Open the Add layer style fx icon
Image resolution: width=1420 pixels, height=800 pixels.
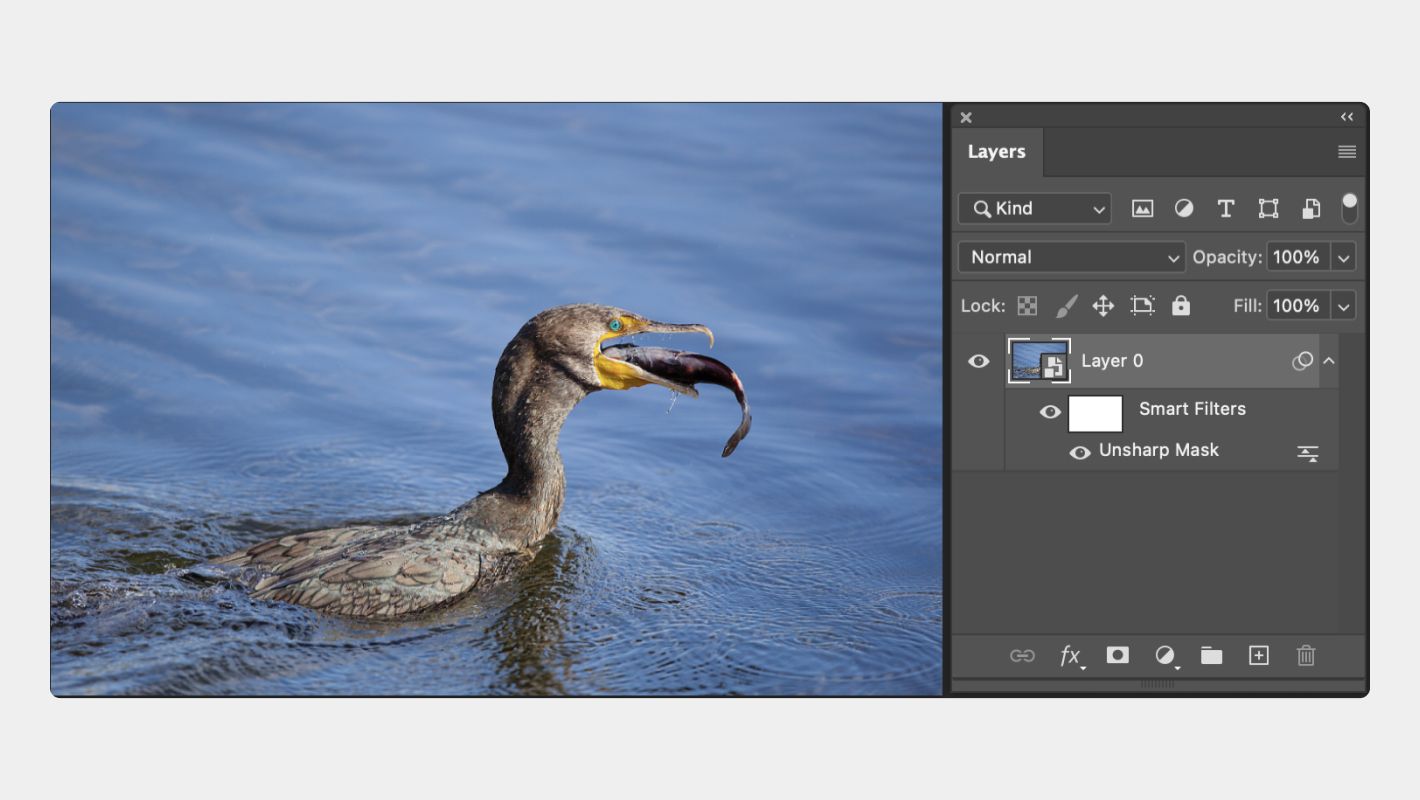tap(1070, 655)
